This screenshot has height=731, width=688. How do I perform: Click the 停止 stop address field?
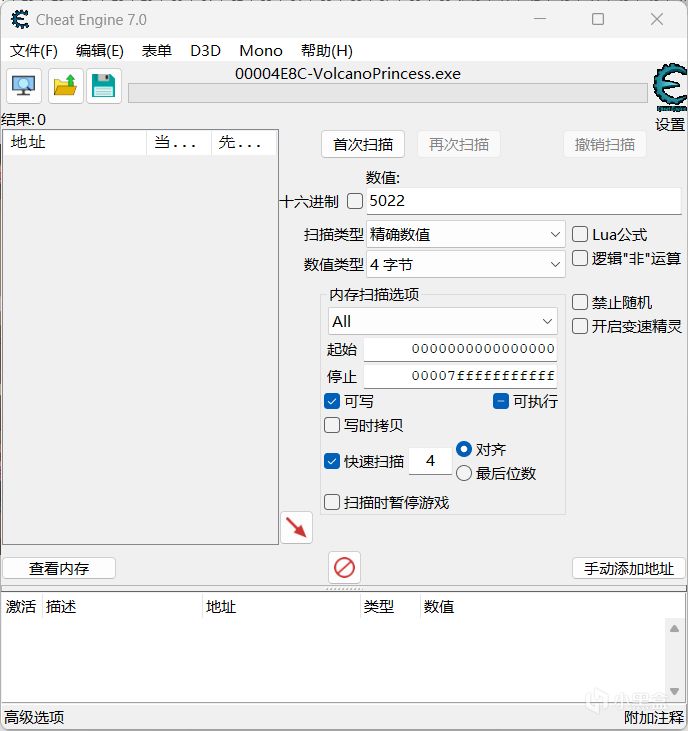coord(461,376)
